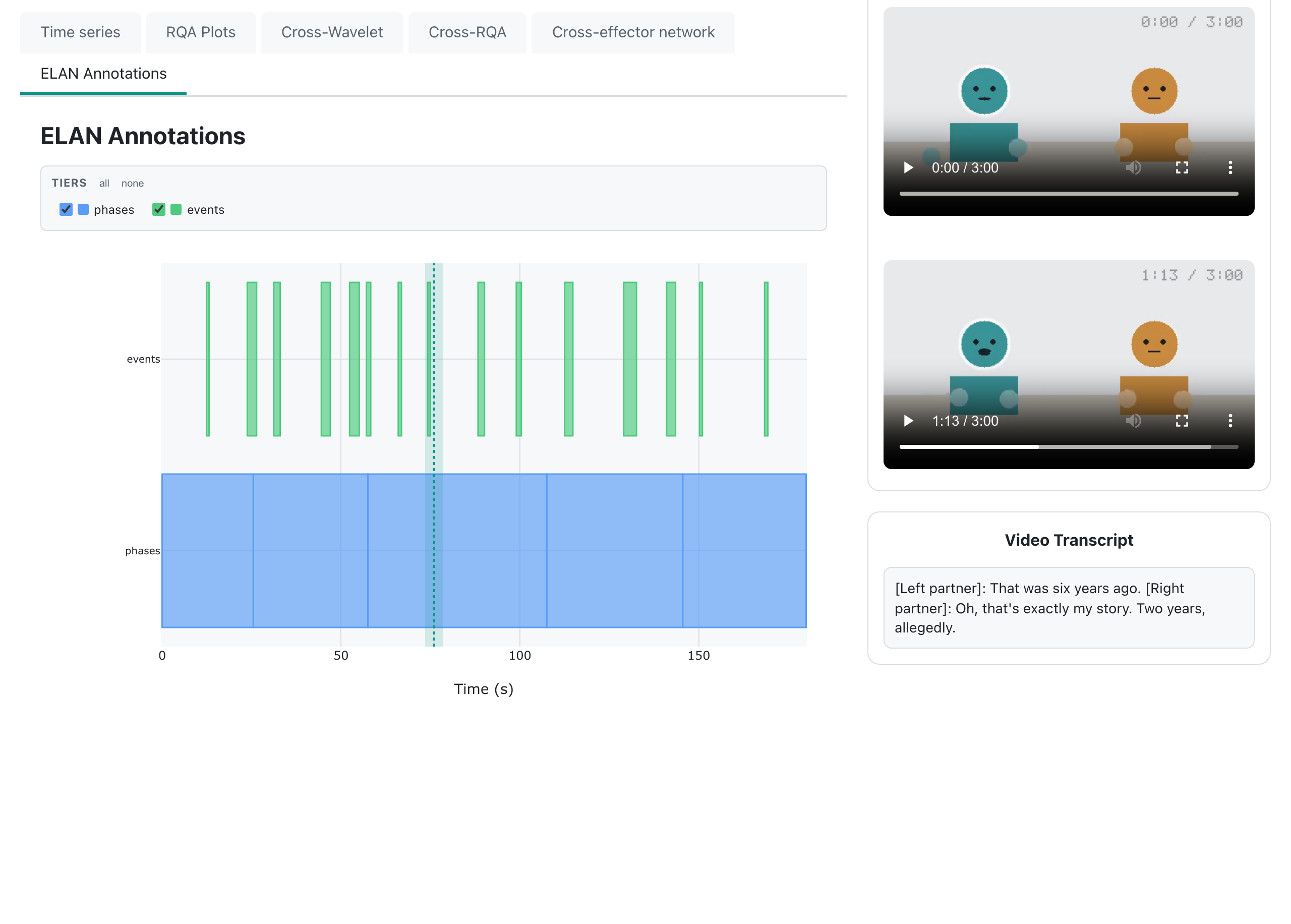Mute the top video's volume

pyautogui.click(x=1133, y=168)
